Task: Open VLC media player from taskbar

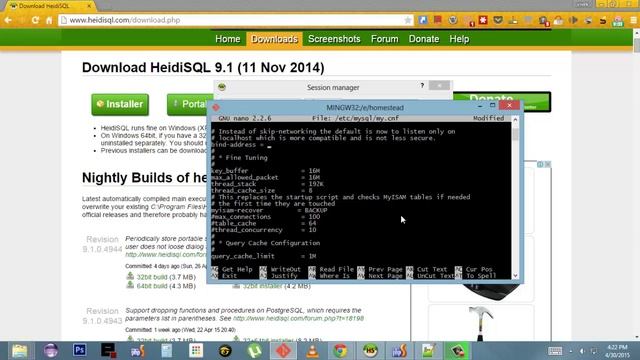Action: [312, 351]
